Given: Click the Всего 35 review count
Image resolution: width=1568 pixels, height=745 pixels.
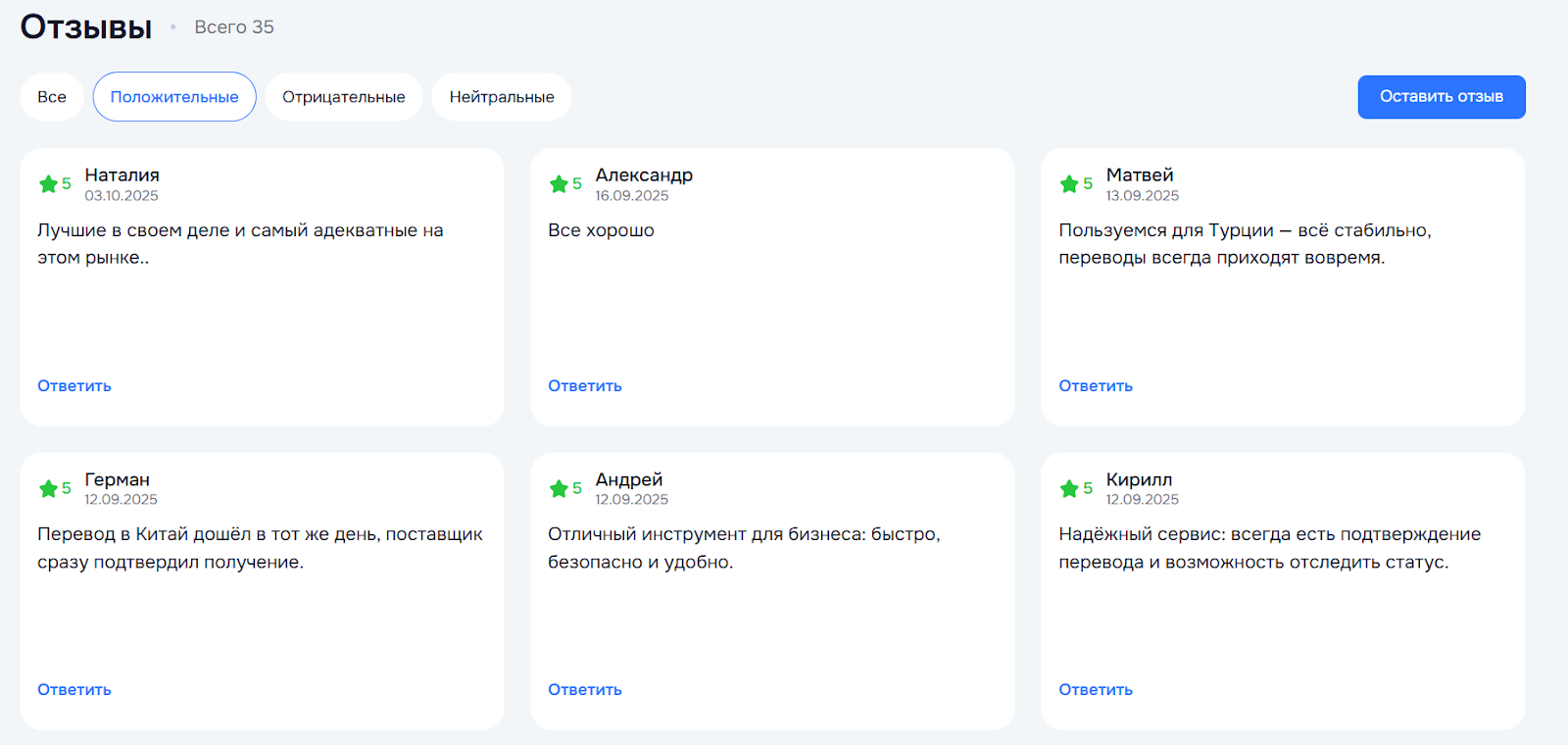Looking at the screenshot, I should coord(234,27).
